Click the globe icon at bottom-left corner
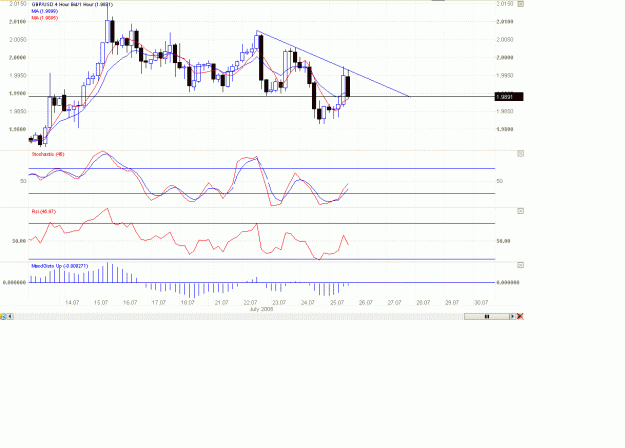Image resolution: width=625 pixels, height=448 pixels. pyautogui.click(x=3, y=316)
